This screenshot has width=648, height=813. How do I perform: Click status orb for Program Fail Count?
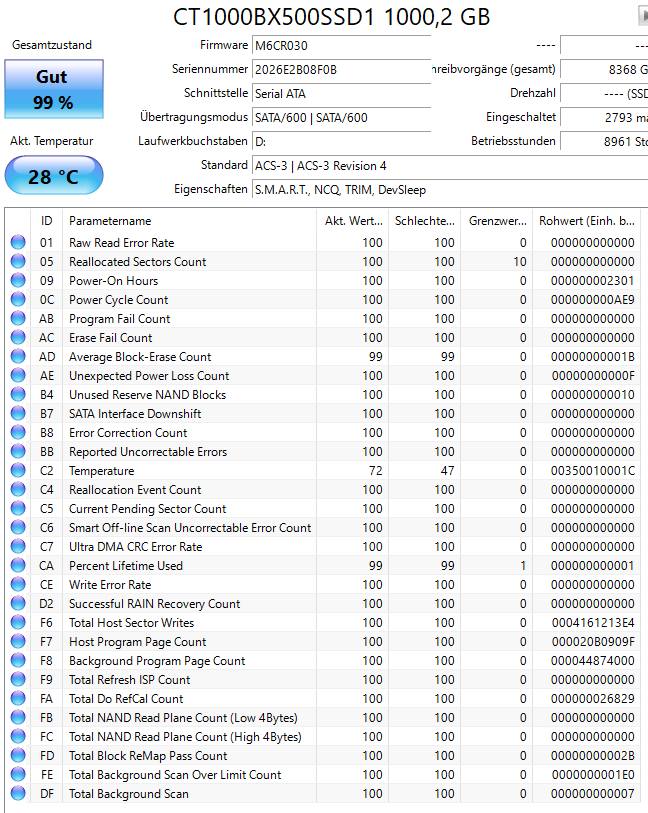point(18,318)
